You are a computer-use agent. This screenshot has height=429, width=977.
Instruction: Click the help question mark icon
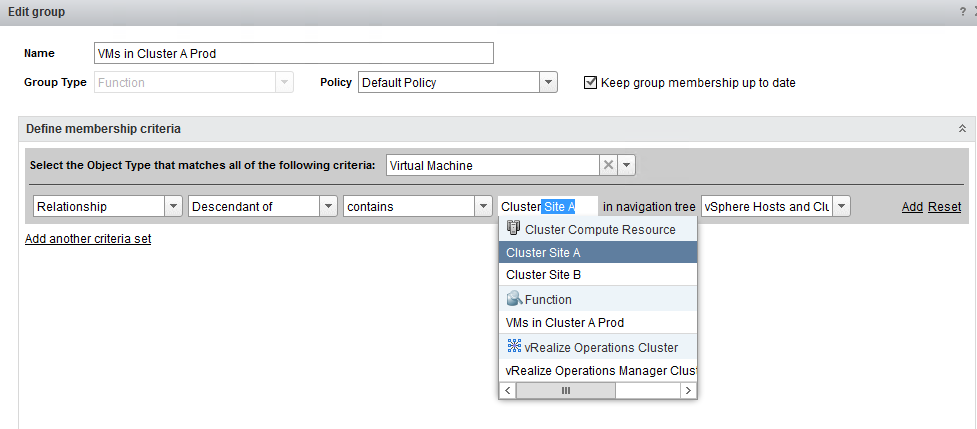pos(960,9)
